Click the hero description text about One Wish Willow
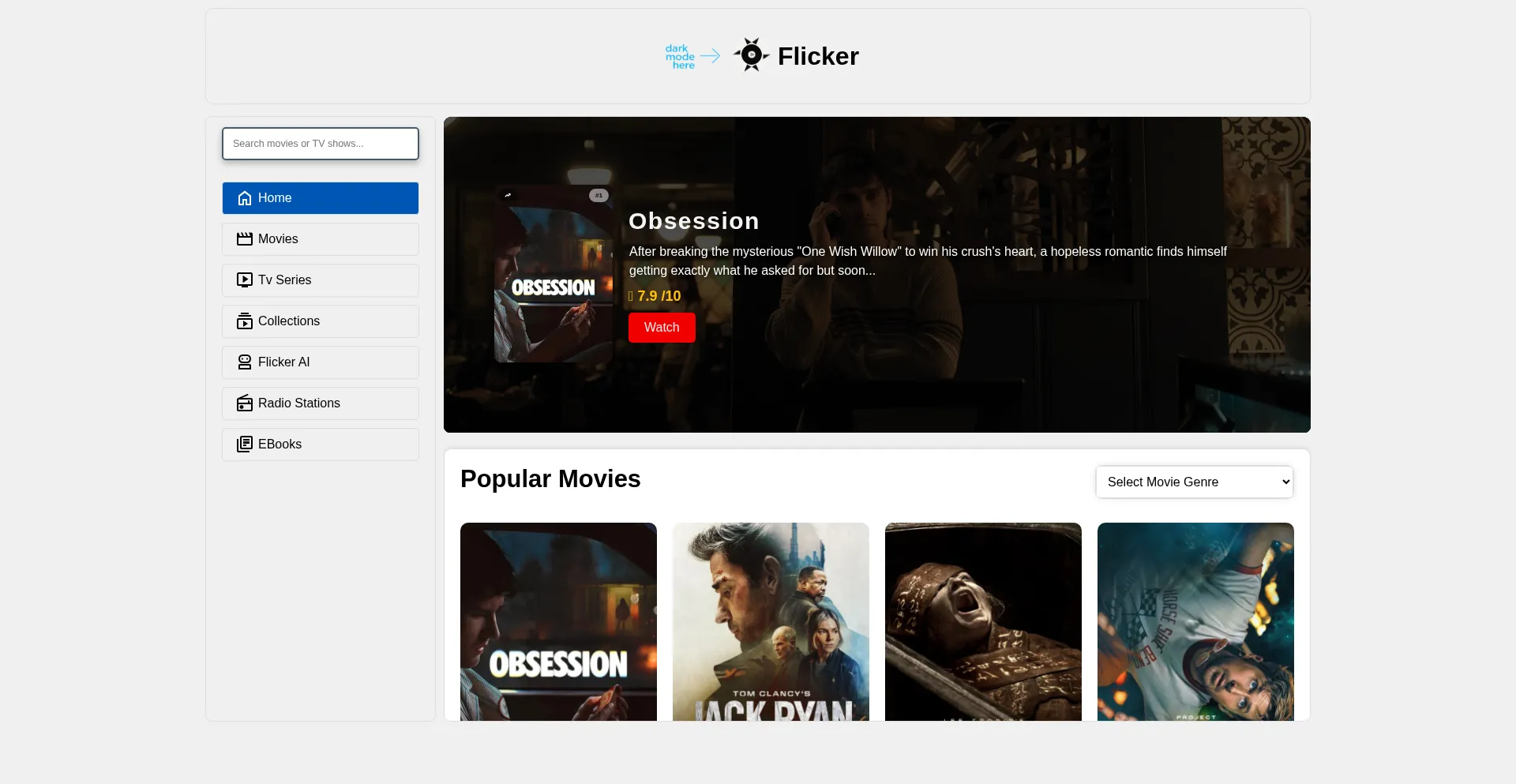1516x784 pixels. pos(928,261)
